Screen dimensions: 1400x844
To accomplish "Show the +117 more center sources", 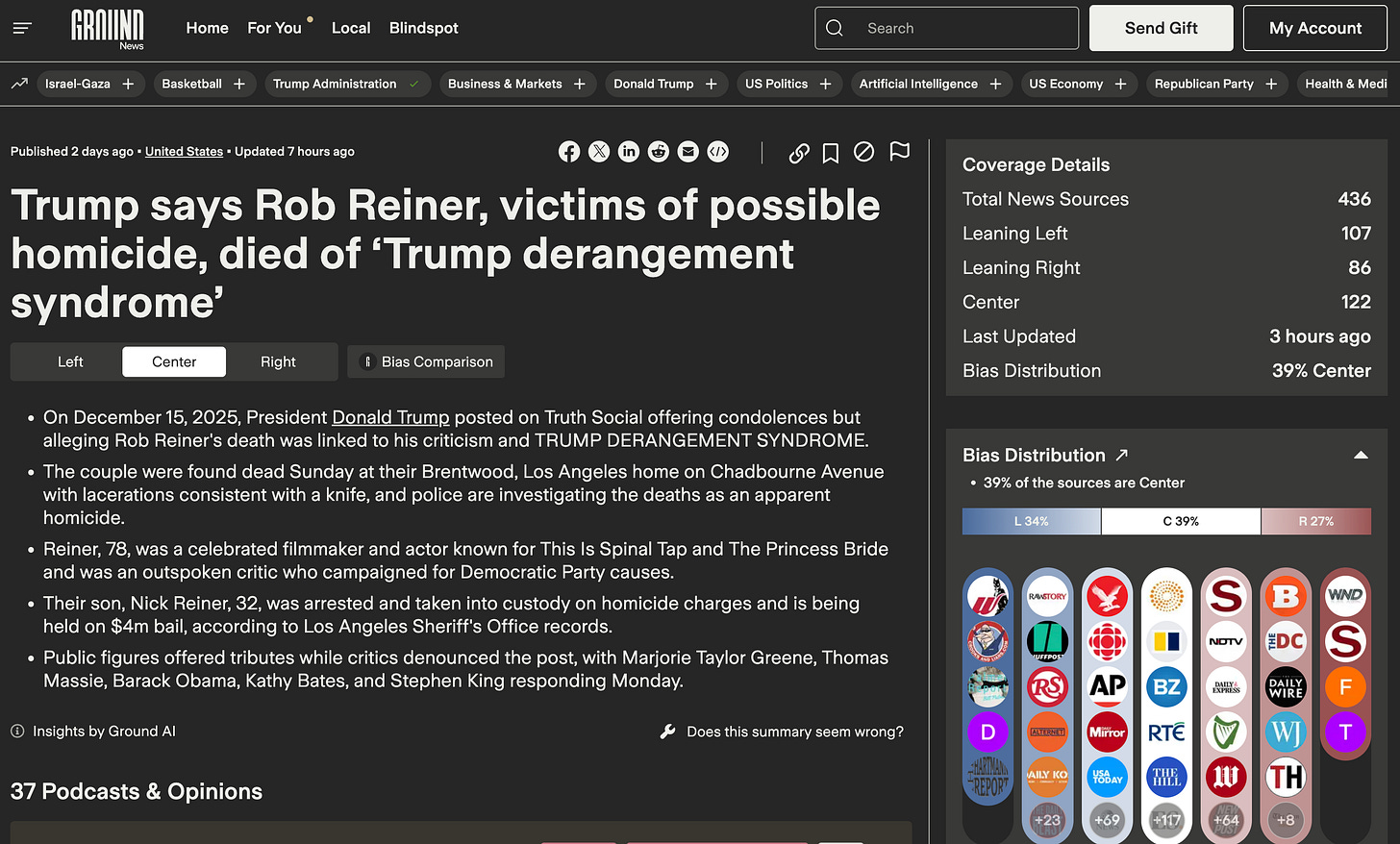I will 1166,820.
